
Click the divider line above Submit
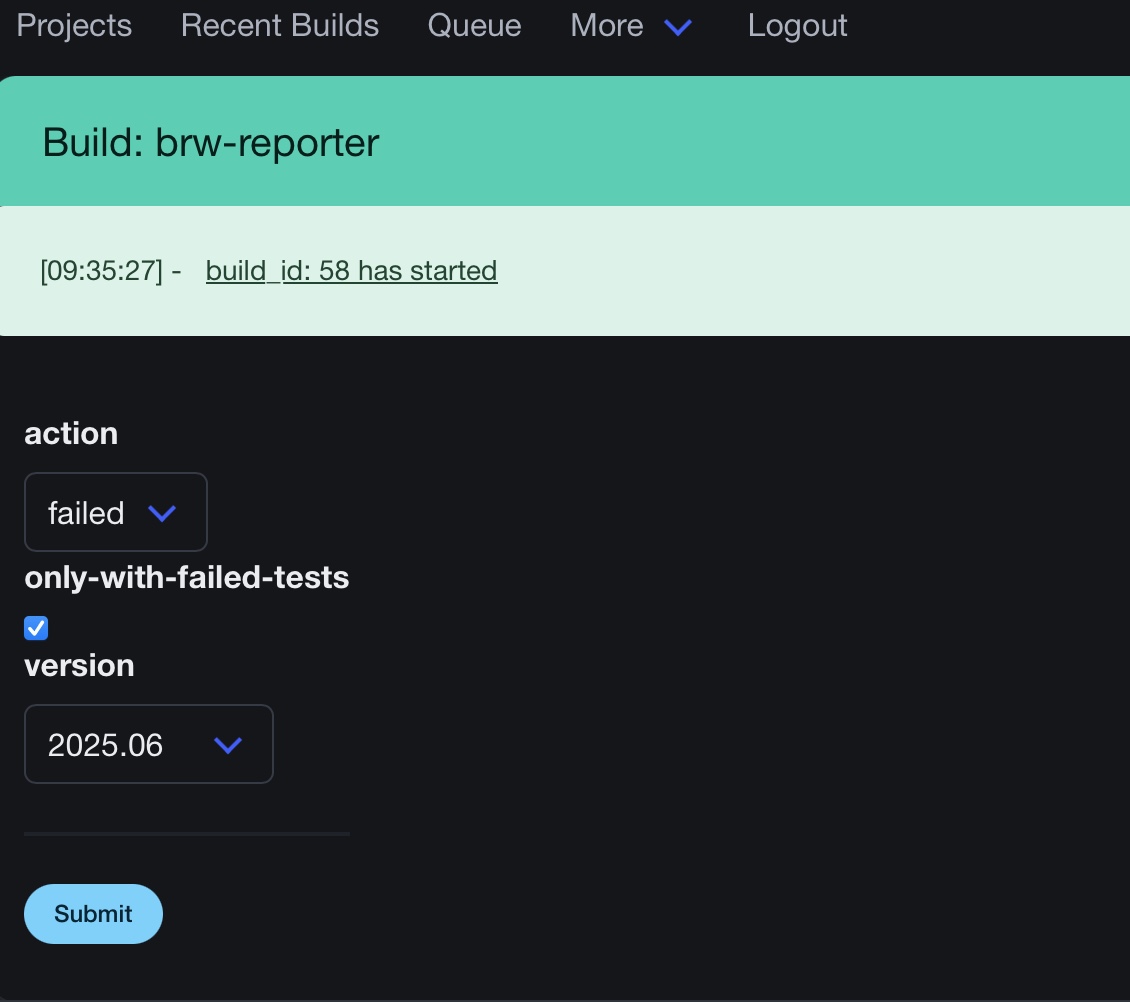coord(187,833)
